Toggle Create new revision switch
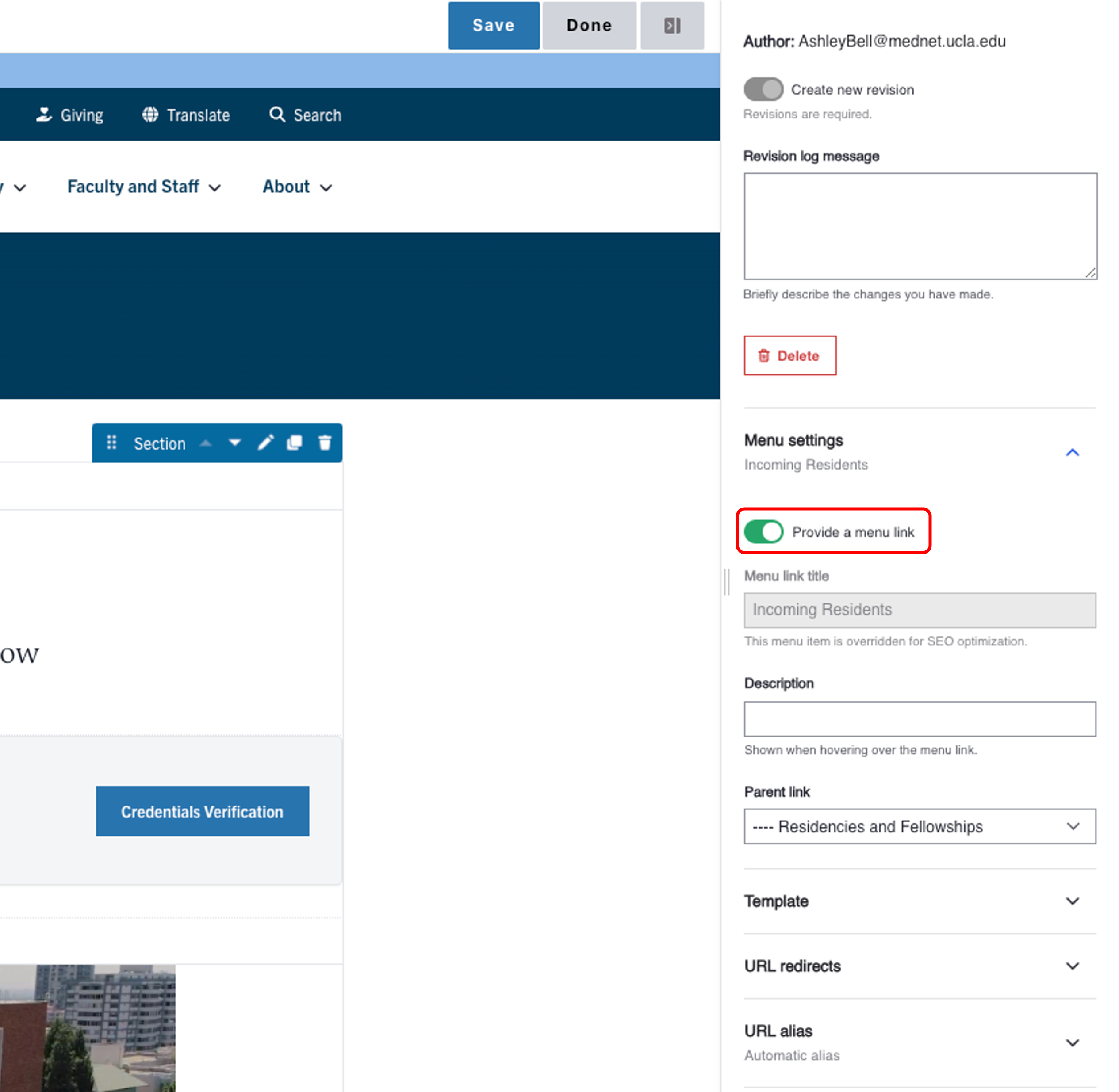Viewport: 1119px width, 1092px height. 763,89
